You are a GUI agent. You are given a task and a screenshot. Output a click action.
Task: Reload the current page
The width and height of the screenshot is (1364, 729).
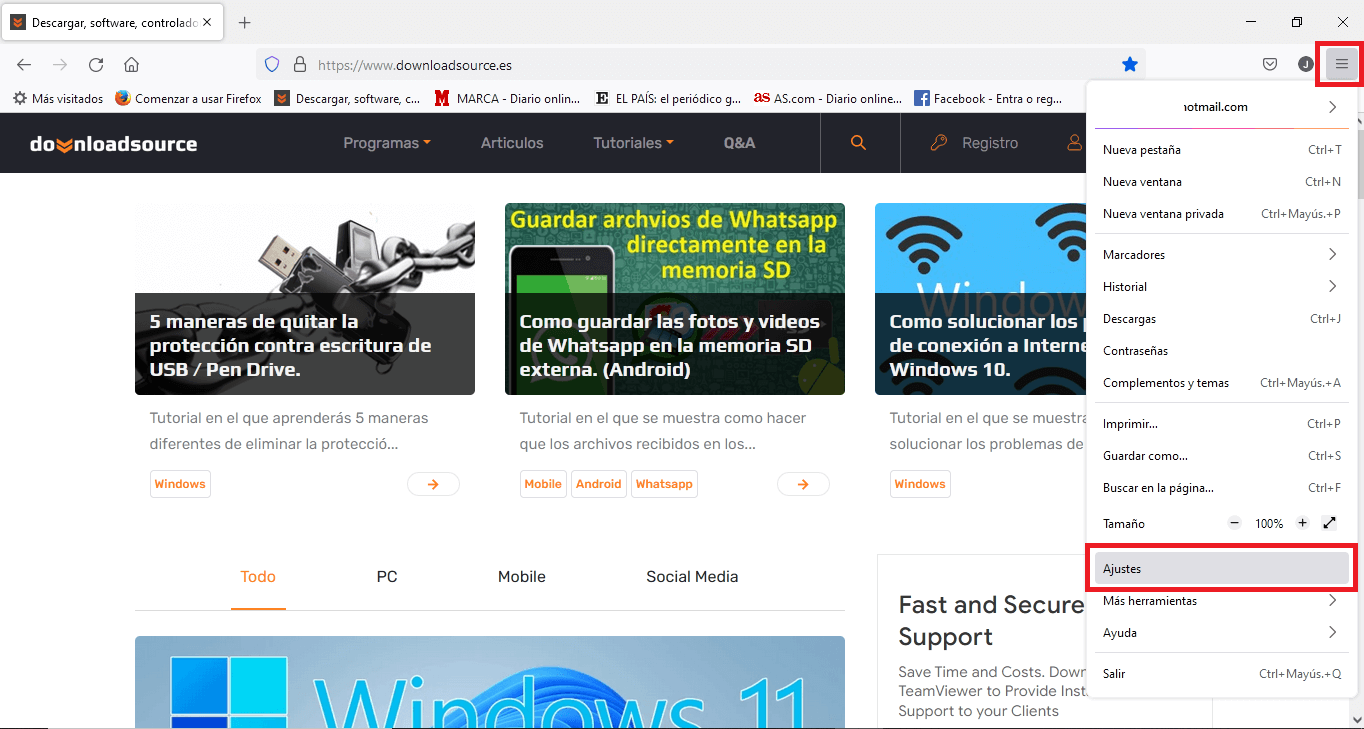(x=96, y=65)
